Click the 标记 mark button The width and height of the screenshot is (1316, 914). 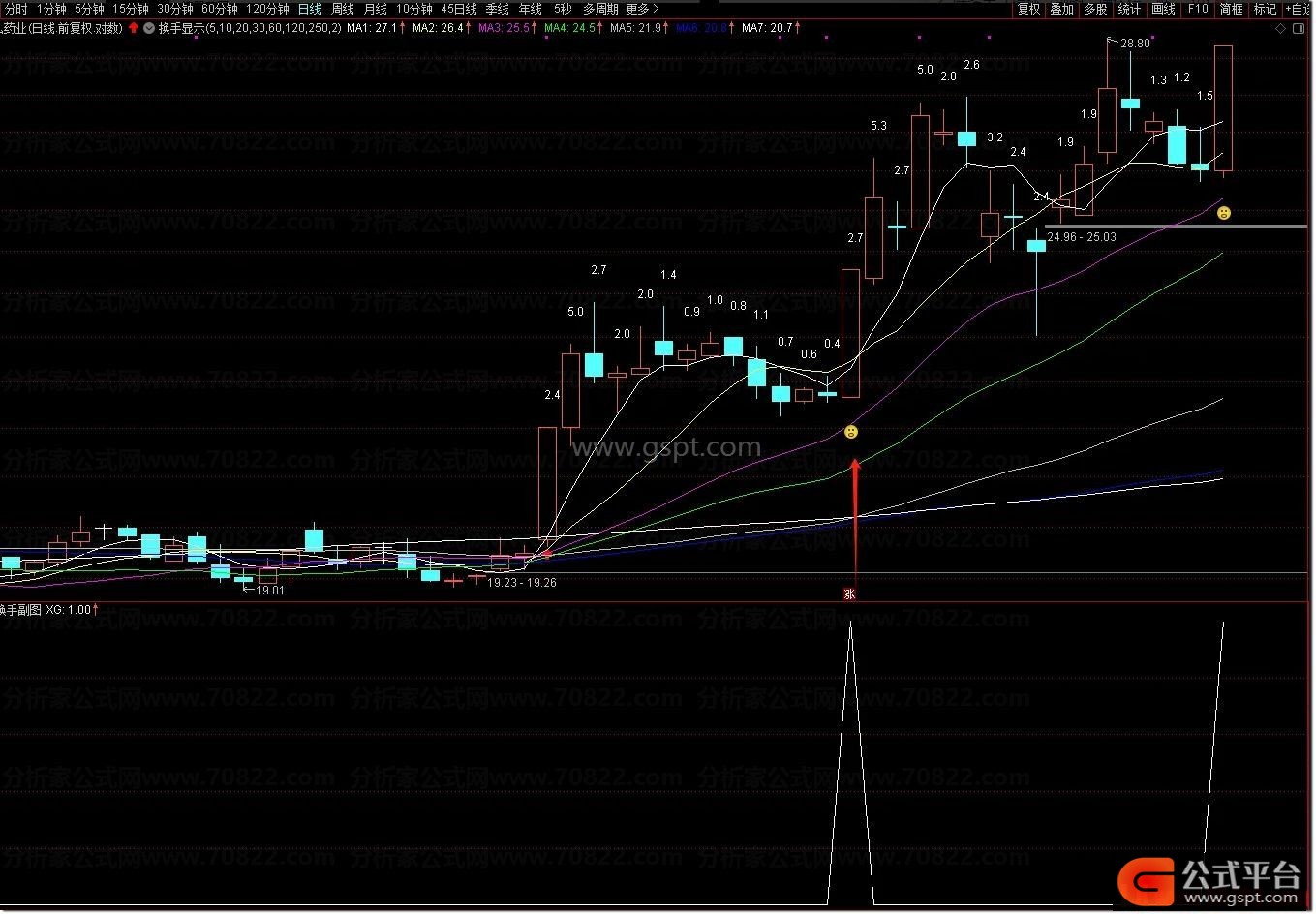click(1265, 9)
